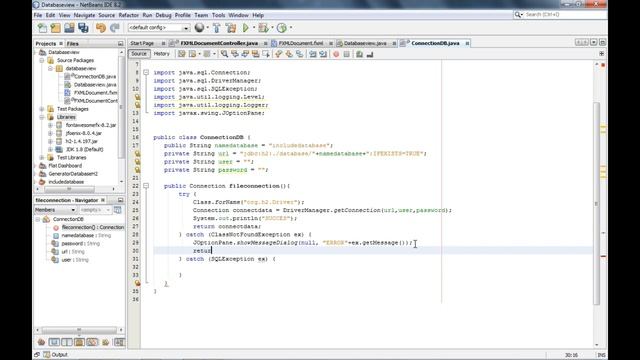Toggle Show Fields filter in Navigator bottom bar
This screenshot has width=640, height=360.
click(x=54, y=342)
